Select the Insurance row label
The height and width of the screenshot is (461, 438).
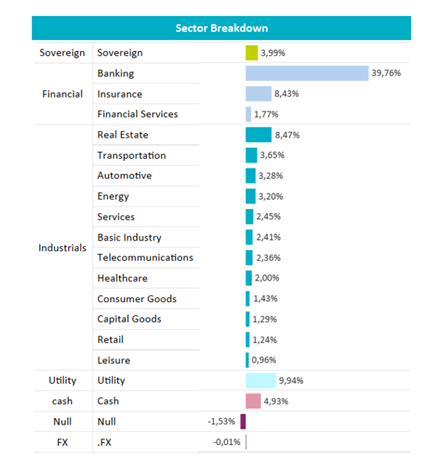[x=120, y=94]
